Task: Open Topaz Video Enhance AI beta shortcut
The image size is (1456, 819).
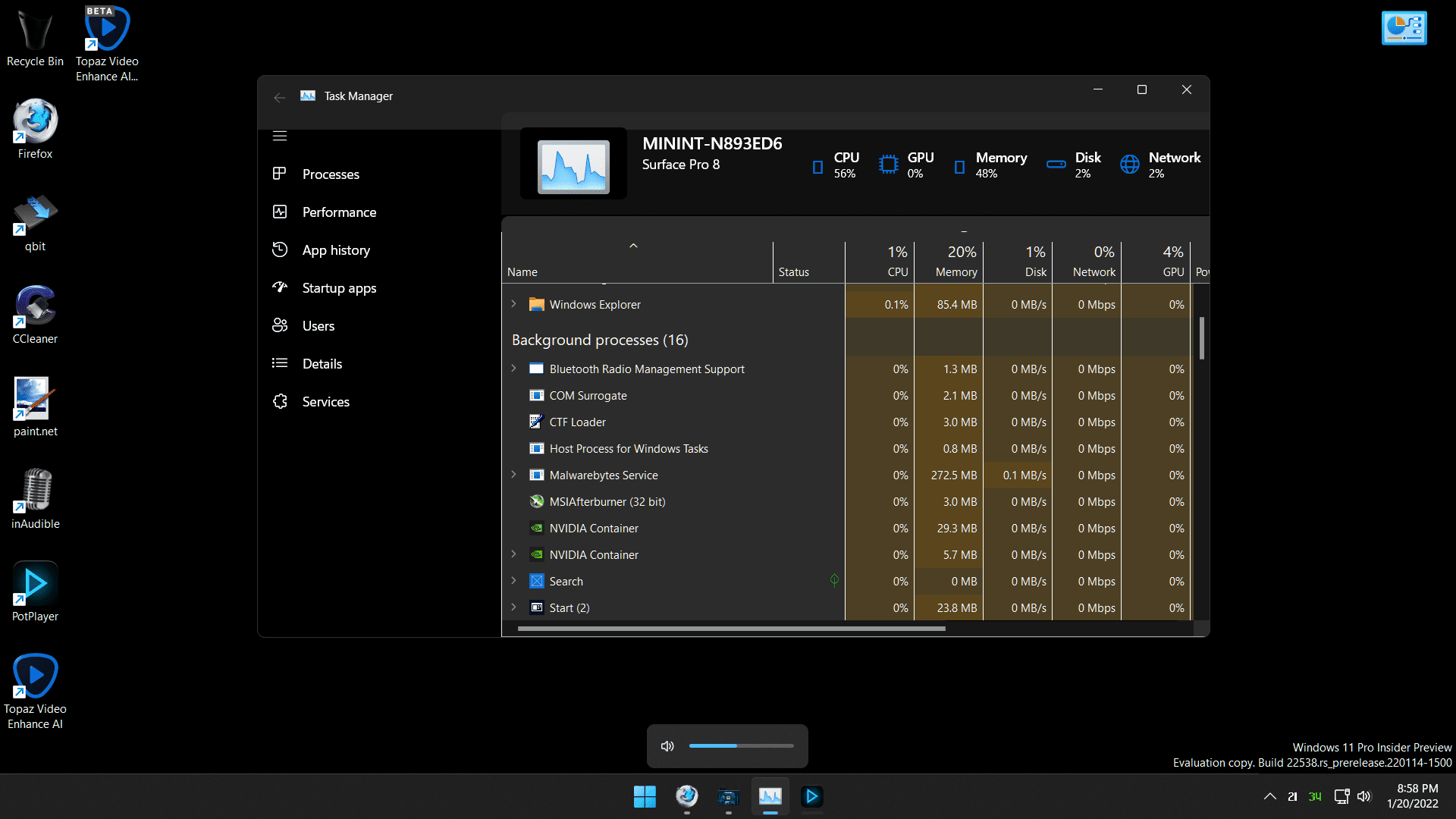Action: 107,44
